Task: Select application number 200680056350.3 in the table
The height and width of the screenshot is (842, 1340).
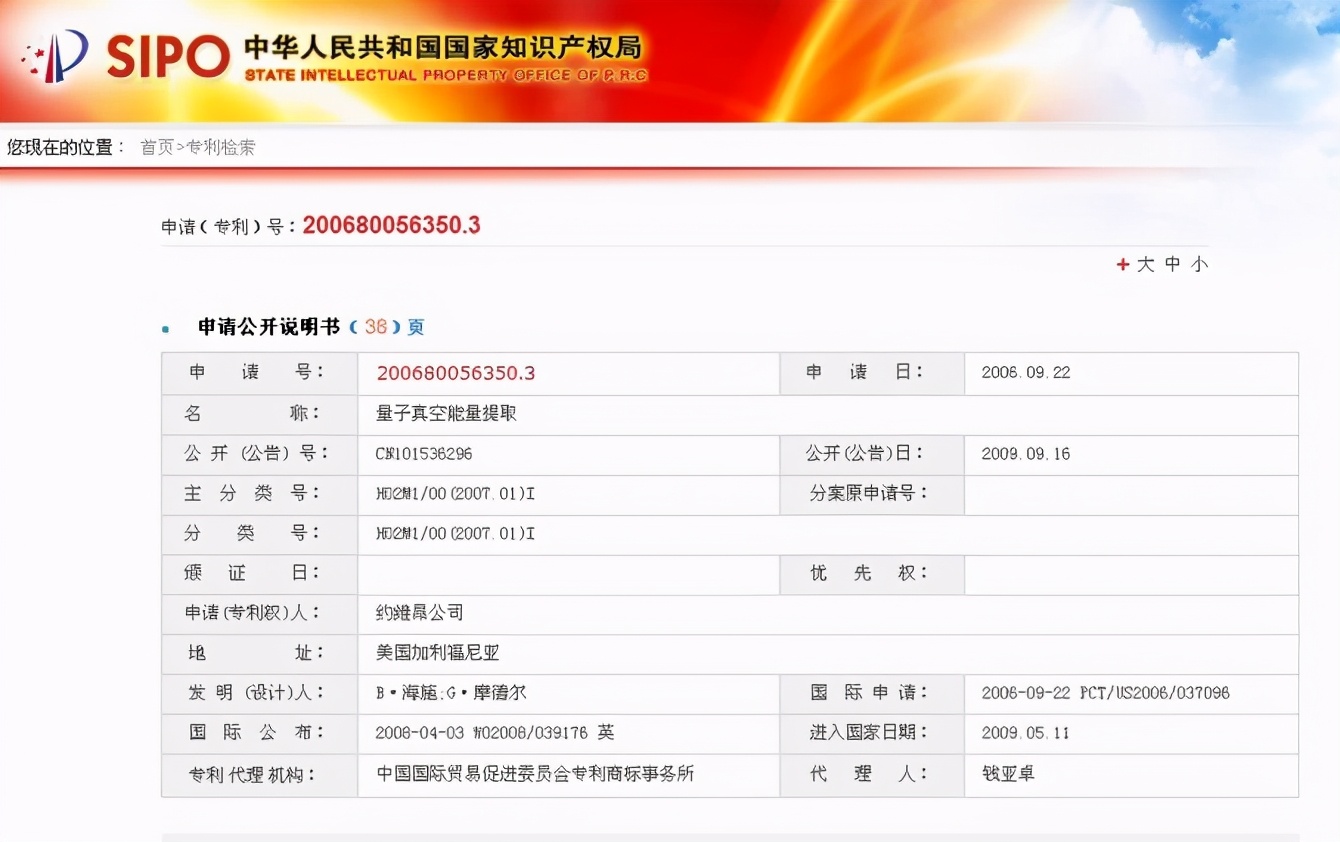Action: [x=455, y=373]
